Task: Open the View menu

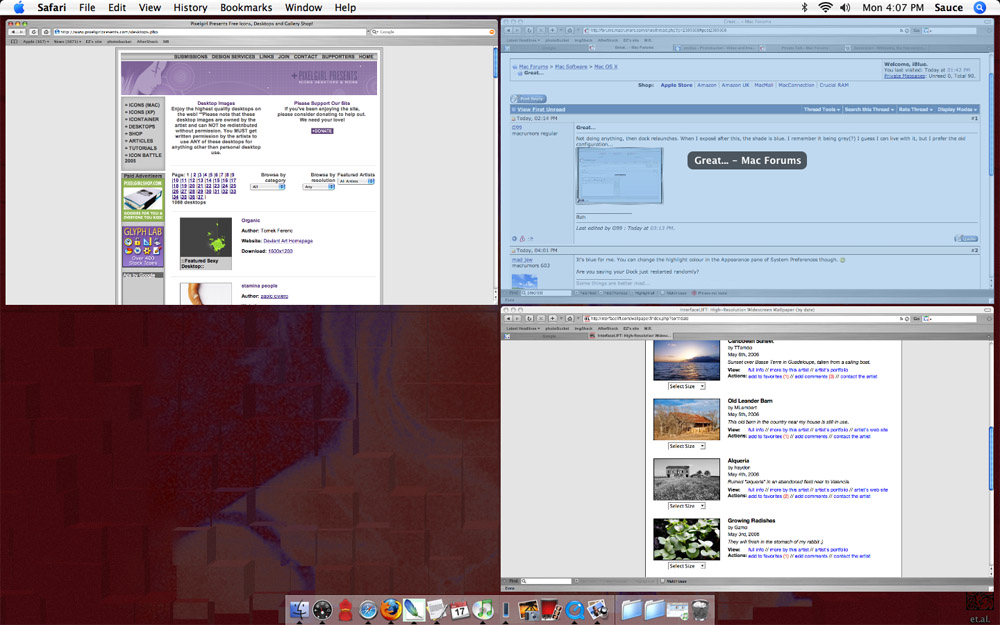Action: point(150,8)
